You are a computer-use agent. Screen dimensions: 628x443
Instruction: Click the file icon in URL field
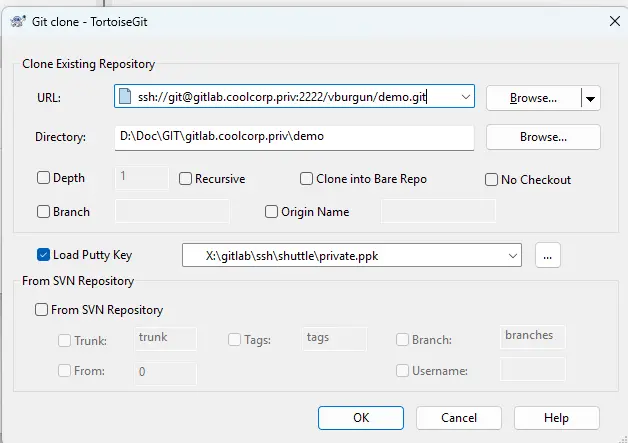tap(125, 97)
